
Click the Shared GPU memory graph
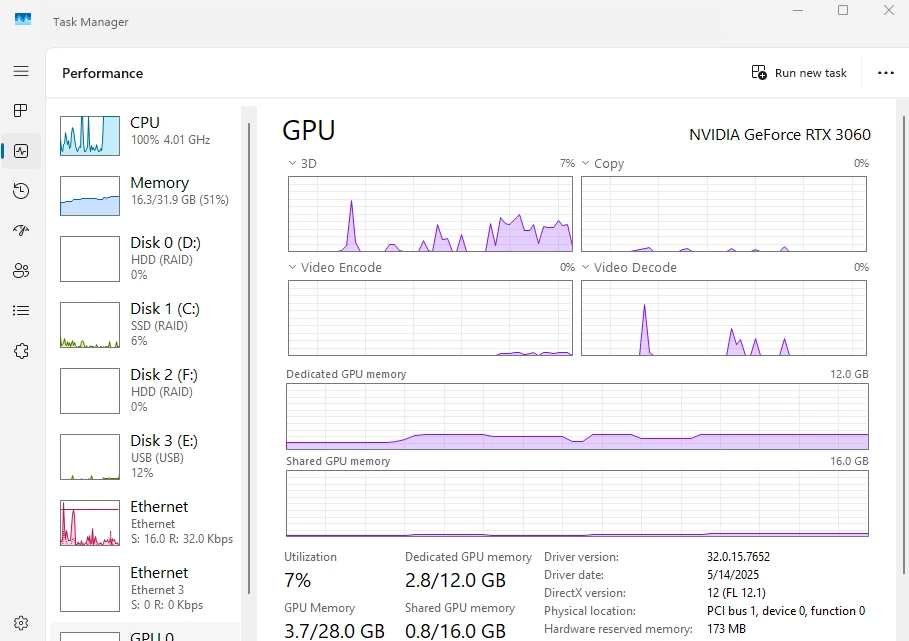(x=577, y=503)
